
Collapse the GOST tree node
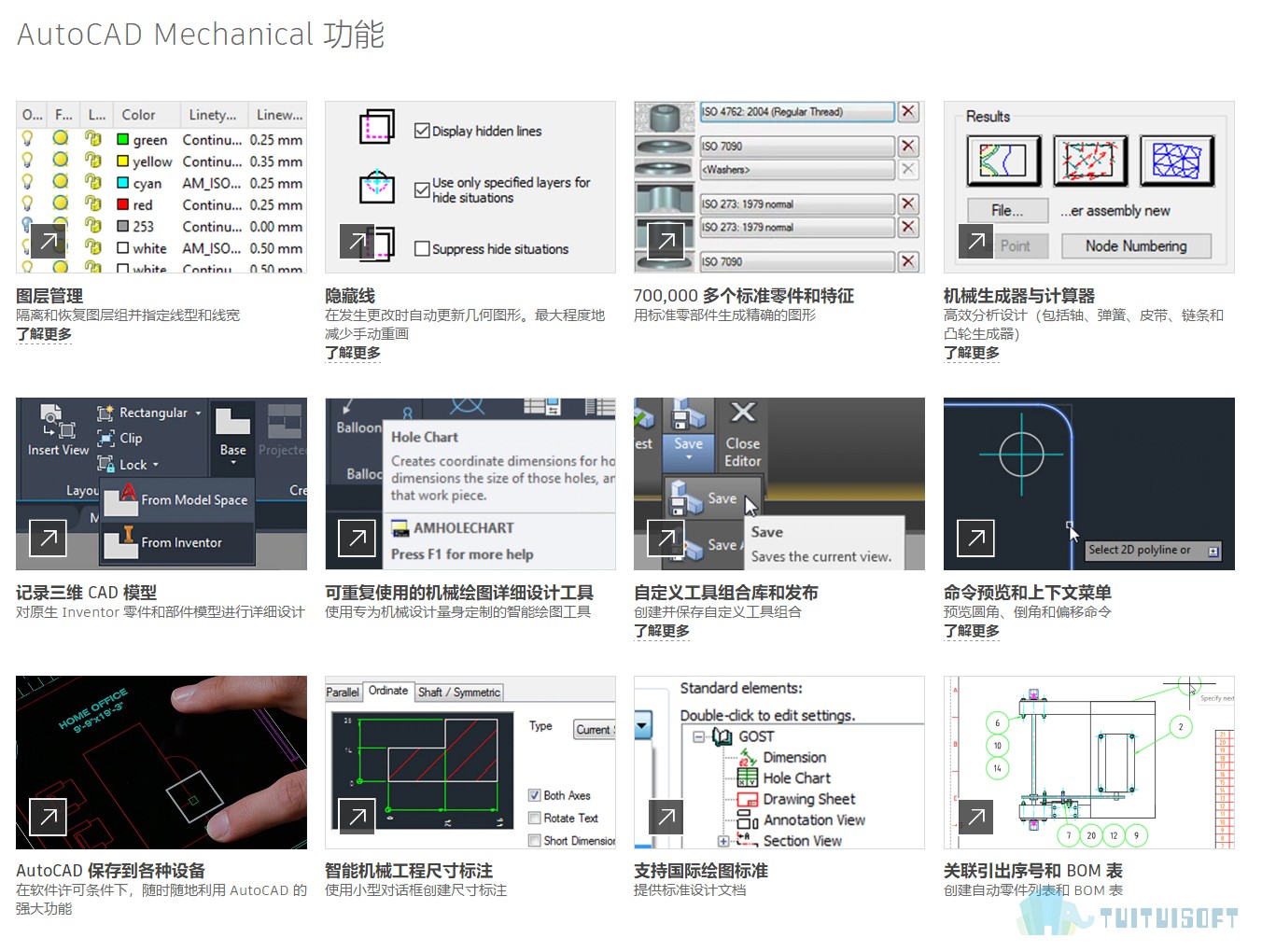point(698,736)
